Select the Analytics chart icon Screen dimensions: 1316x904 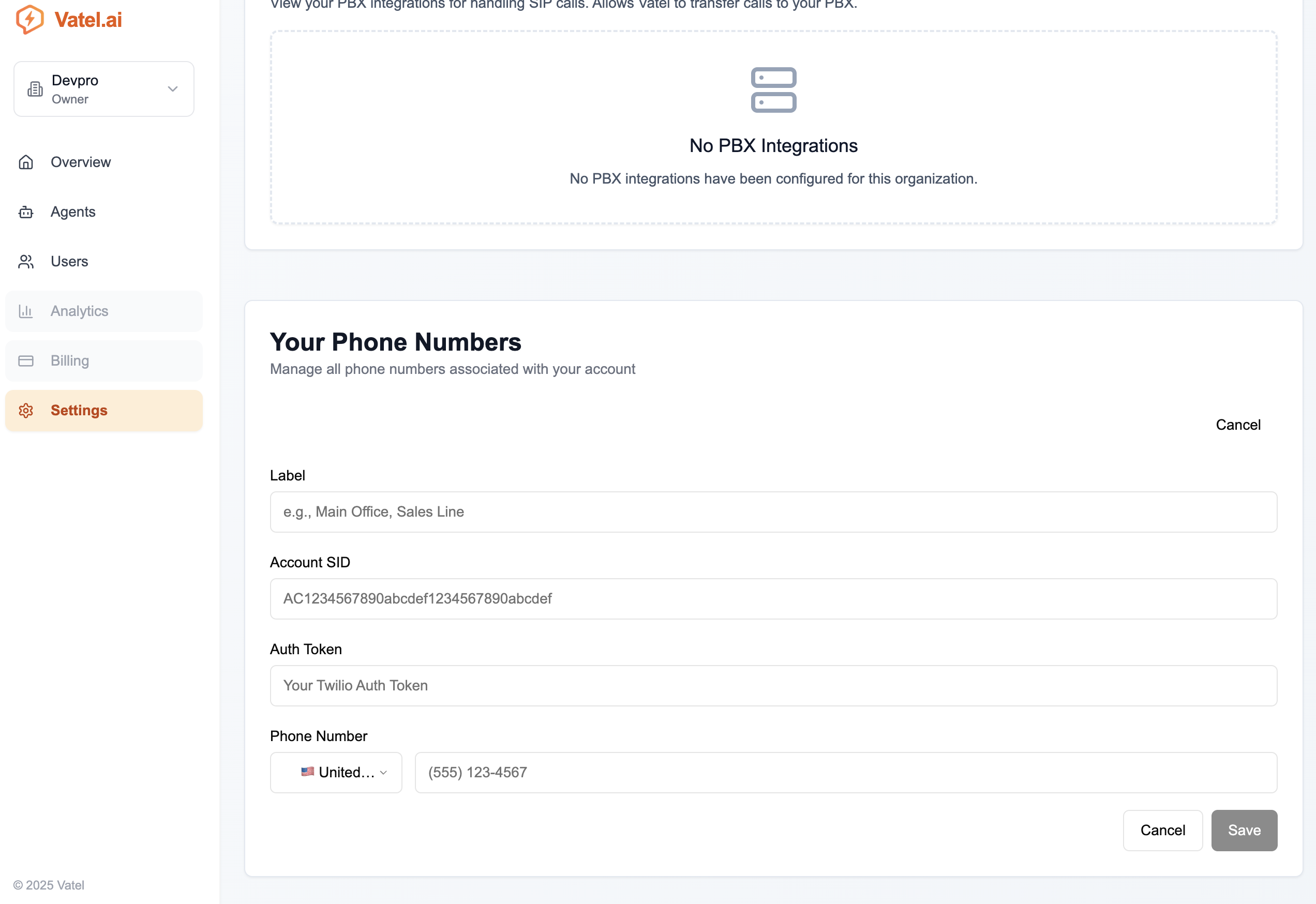pos(26,310)
